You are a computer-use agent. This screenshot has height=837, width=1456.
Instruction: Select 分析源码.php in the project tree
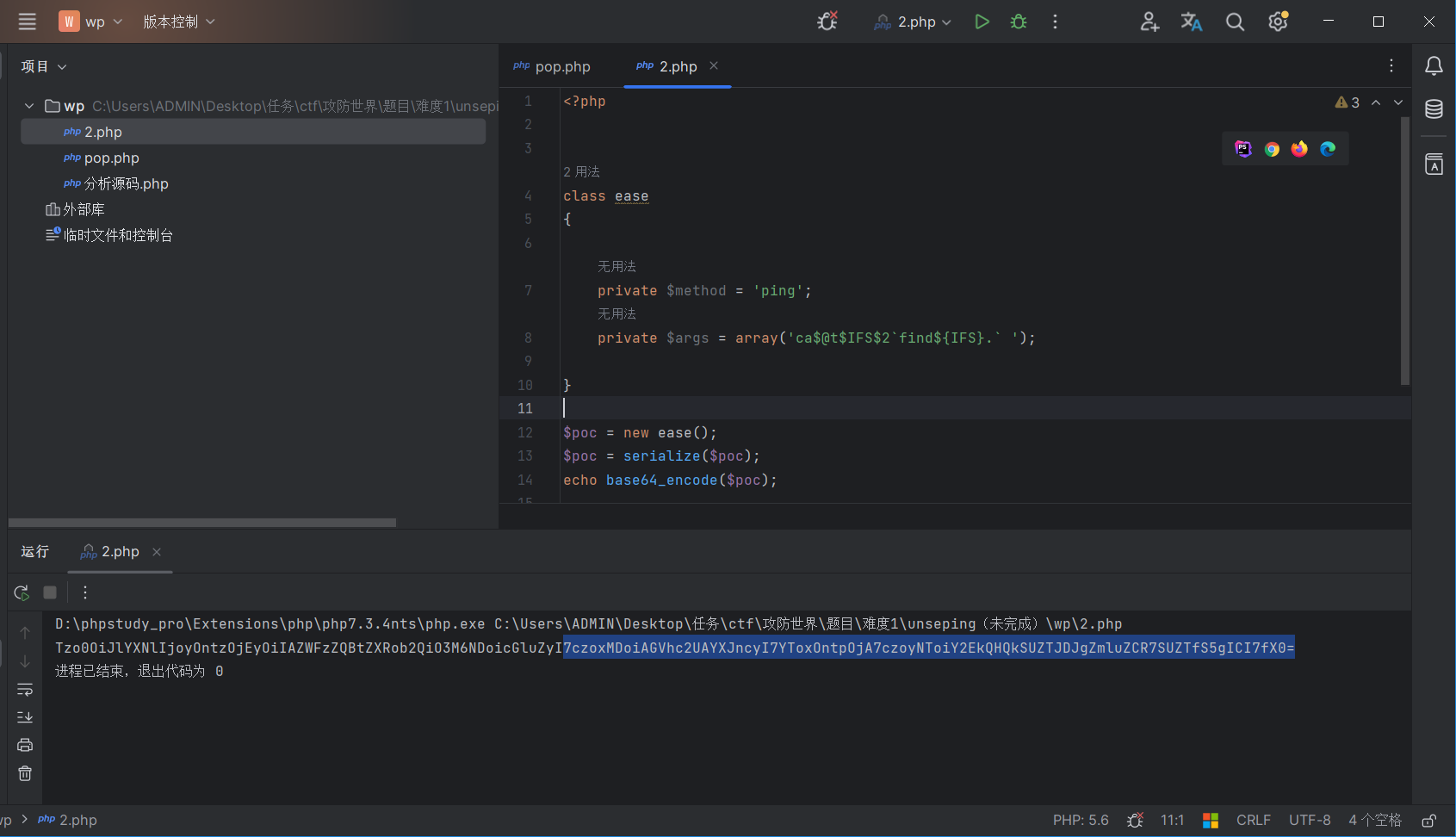click(x=116, y=183)
